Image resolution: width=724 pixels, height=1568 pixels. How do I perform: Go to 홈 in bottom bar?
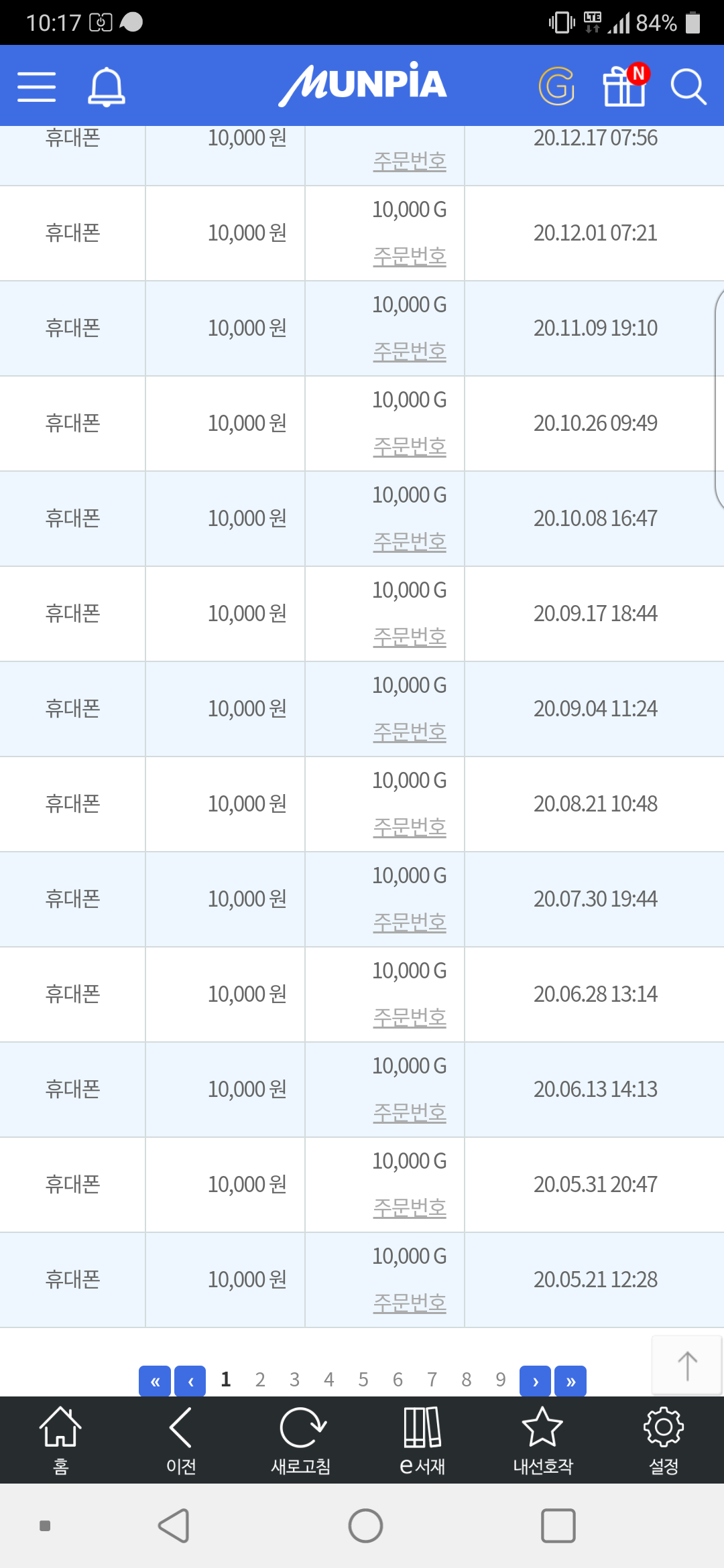60,1439
